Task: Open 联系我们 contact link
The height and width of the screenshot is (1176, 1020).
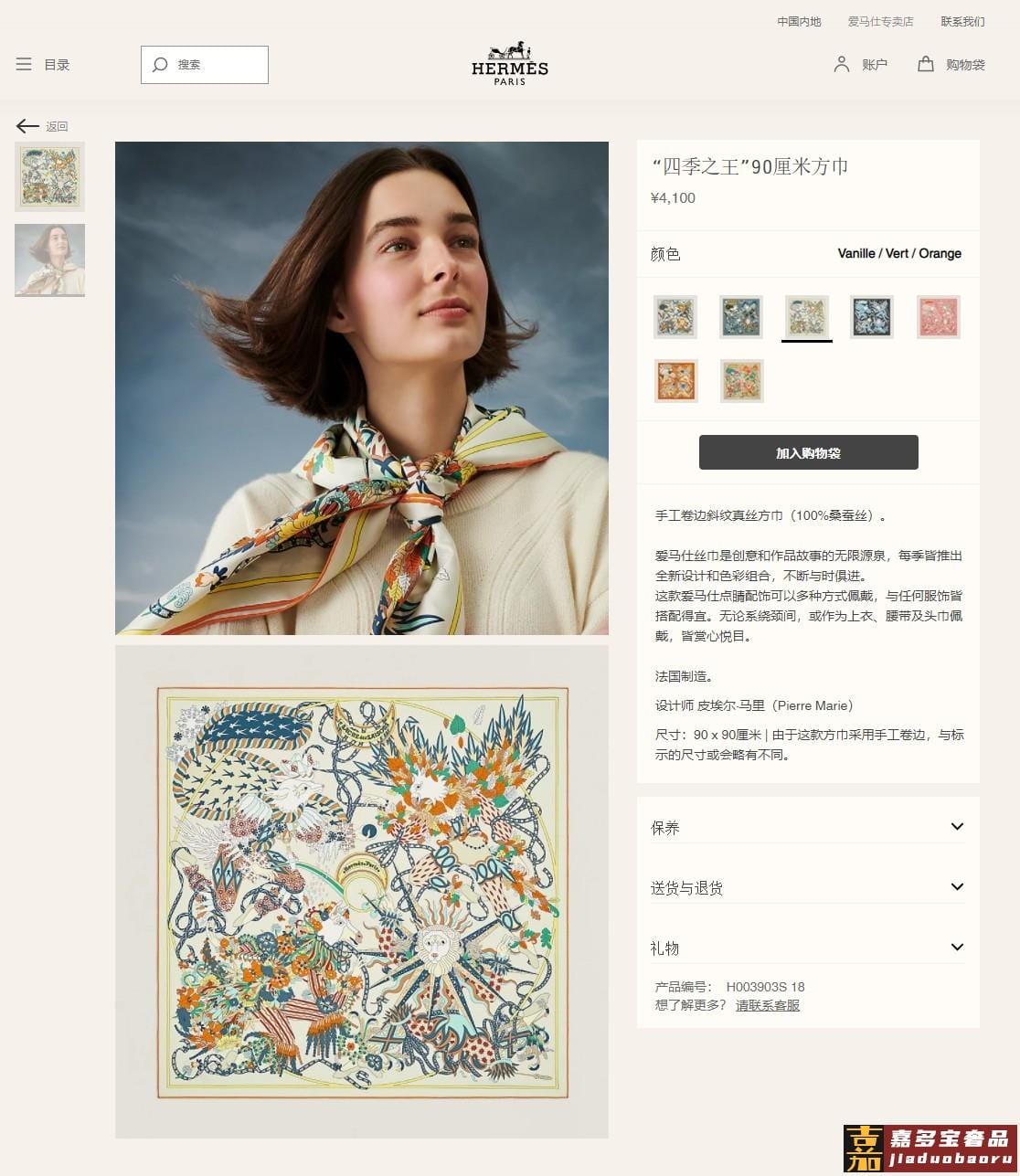Action: (x=962, y=21)
